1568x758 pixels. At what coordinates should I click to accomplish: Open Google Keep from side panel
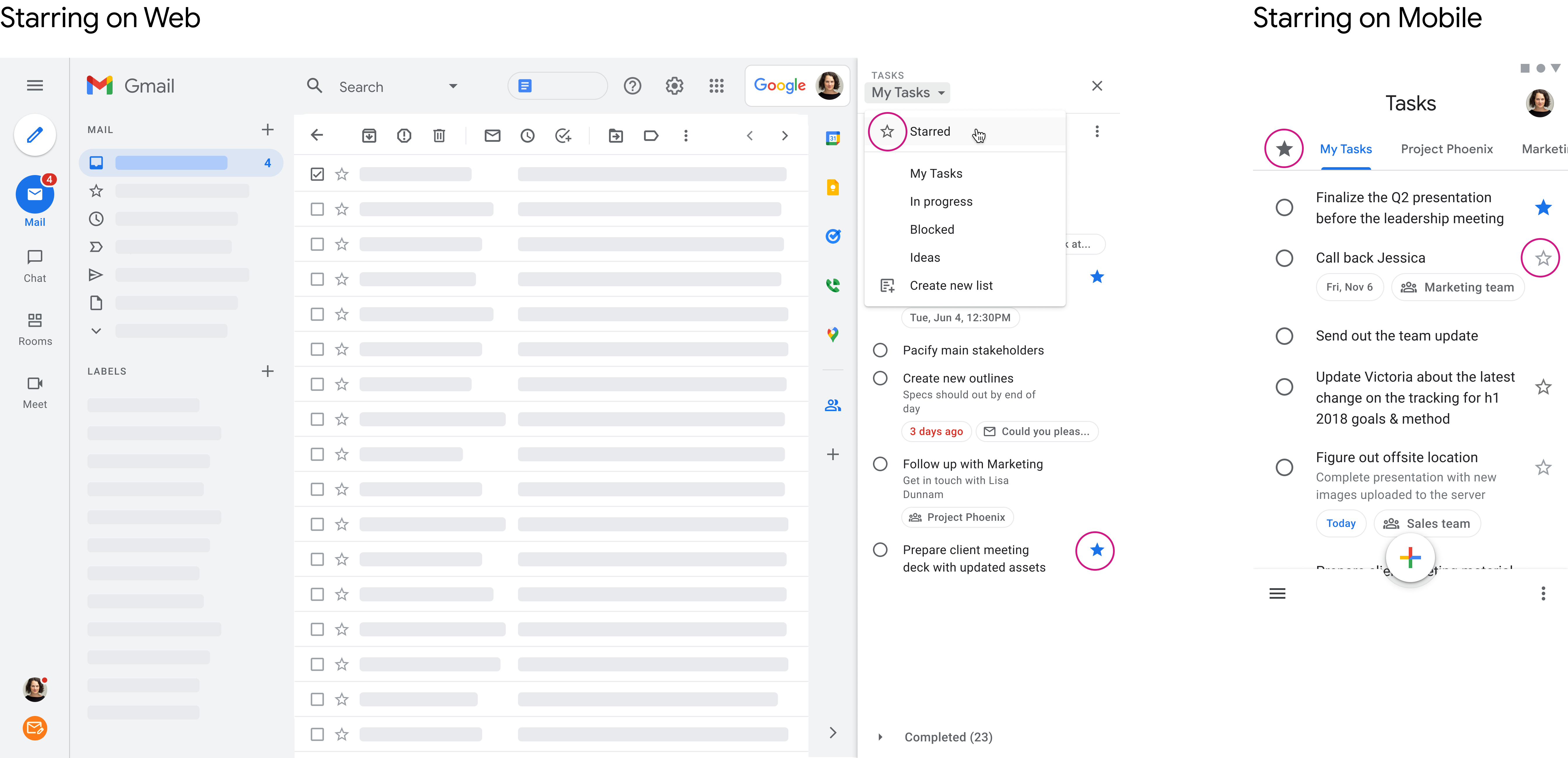tap(833, 188)
